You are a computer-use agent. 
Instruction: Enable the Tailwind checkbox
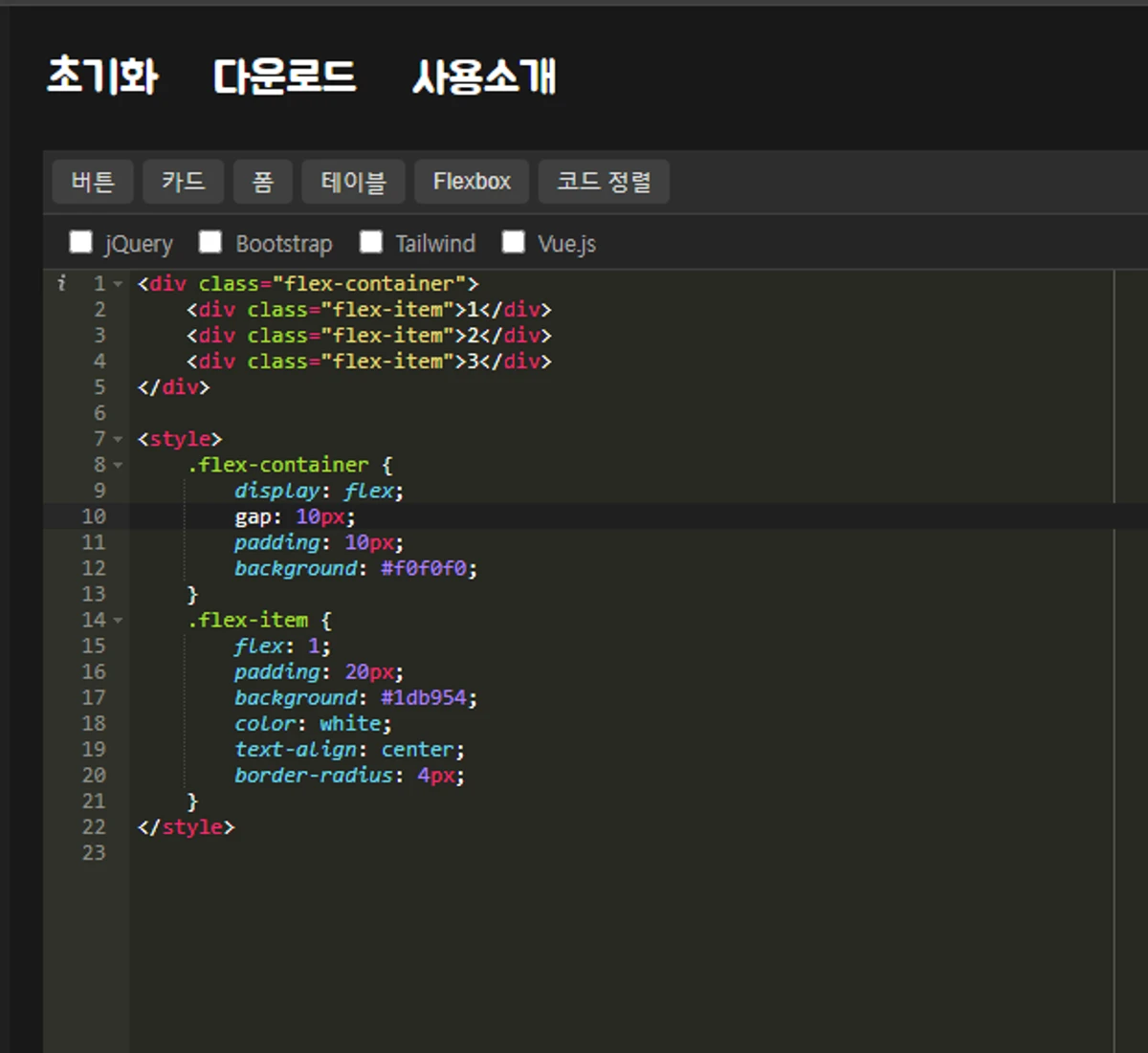point(371,242)
